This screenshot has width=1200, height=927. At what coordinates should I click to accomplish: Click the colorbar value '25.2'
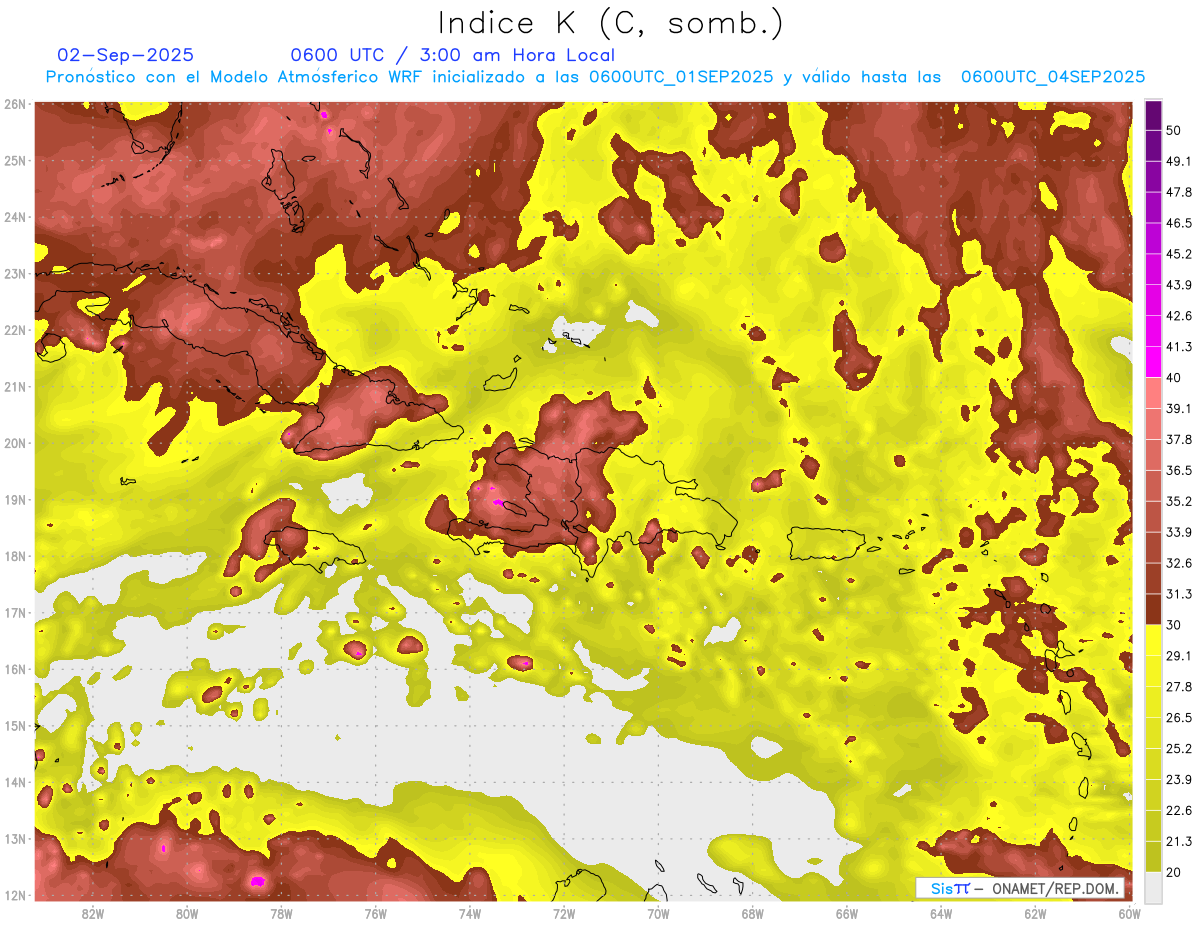[x=1178, y=748]
